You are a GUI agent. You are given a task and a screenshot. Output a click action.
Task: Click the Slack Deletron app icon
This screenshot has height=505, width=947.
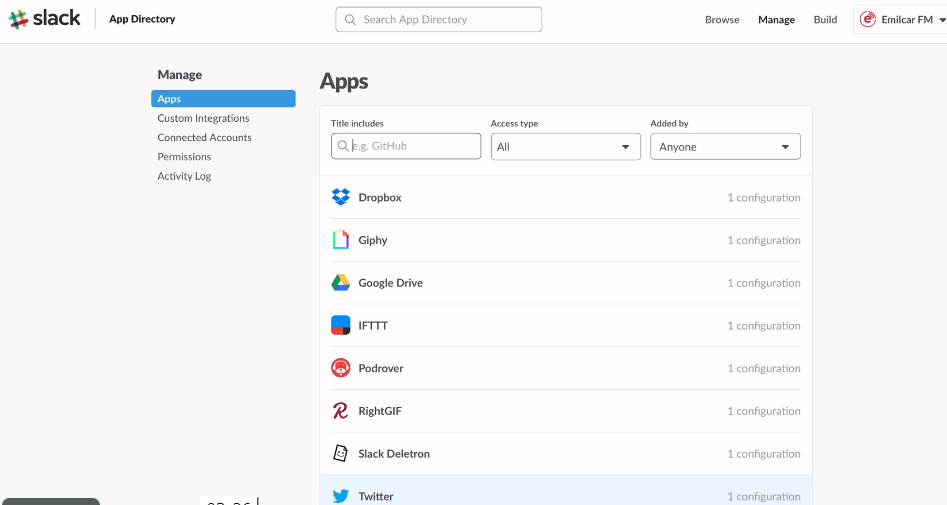[x=340, y=454]
